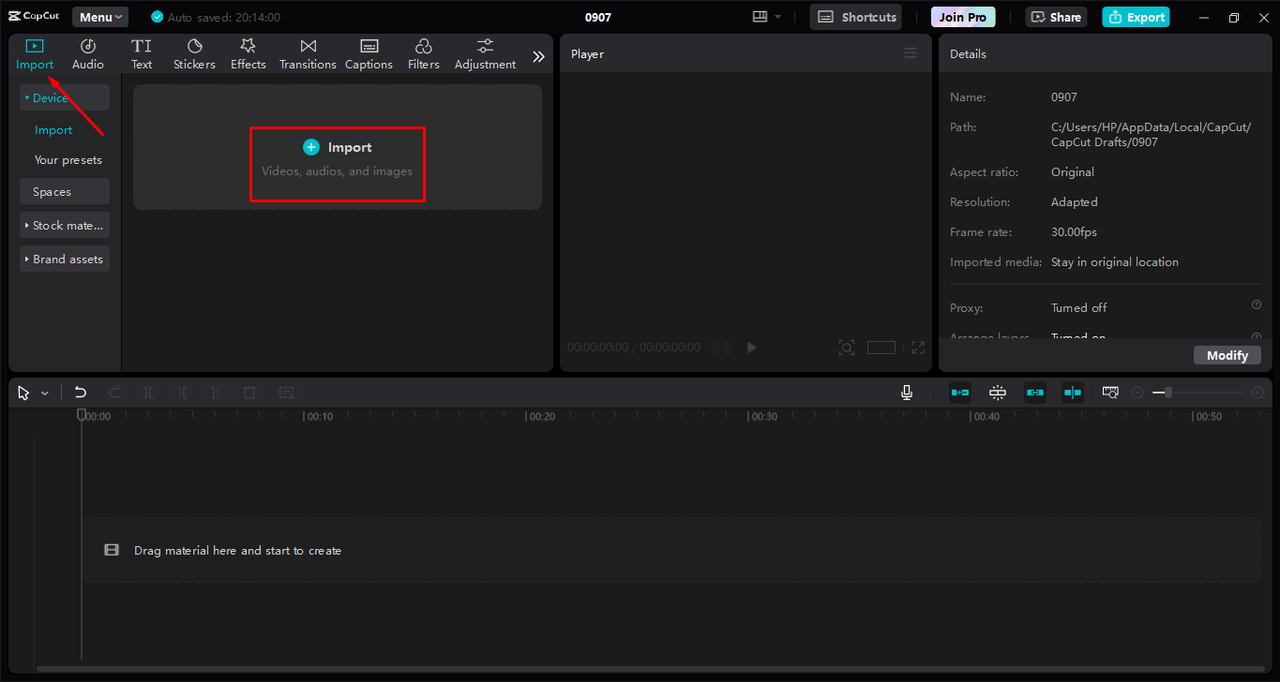The width and height of the screenshot is (1280, 682).
Task: Collapse the Device section
Action: tap(65, 98)
